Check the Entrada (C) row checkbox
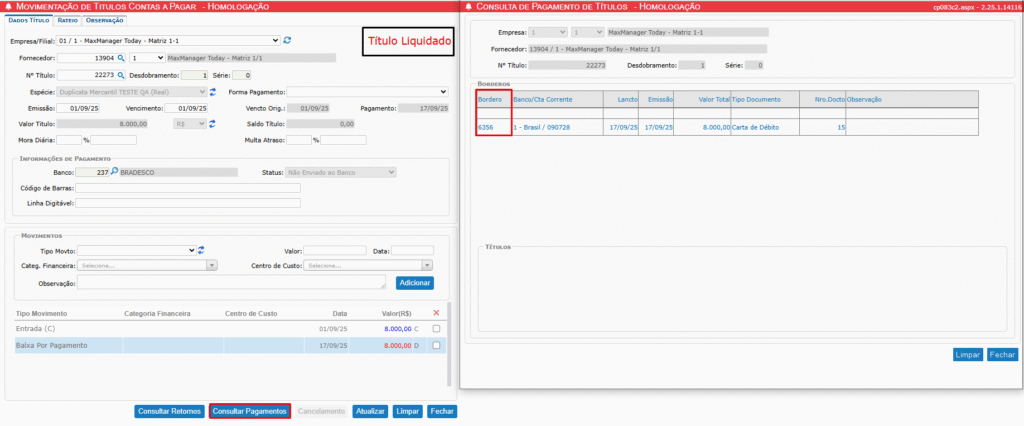Viewport: 1024px width, 426px height. pos(435,329)
